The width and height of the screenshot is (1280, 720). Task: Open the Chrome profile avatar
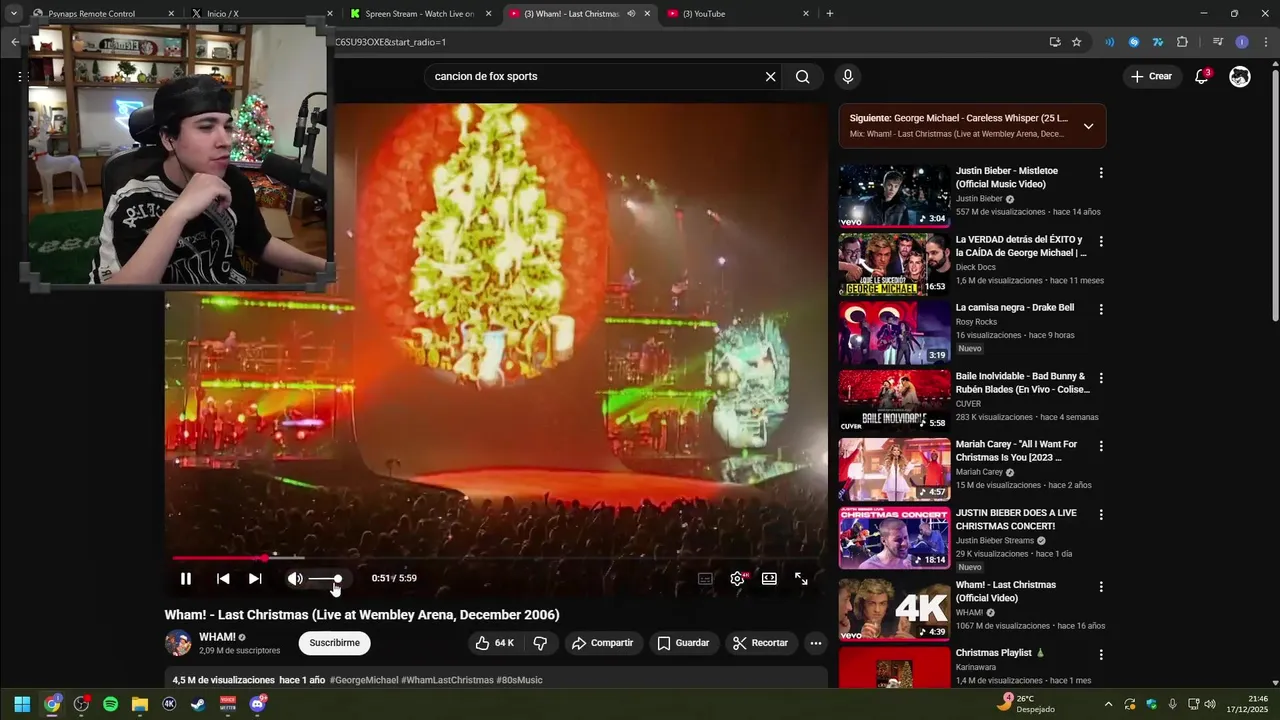(1242, 42)
